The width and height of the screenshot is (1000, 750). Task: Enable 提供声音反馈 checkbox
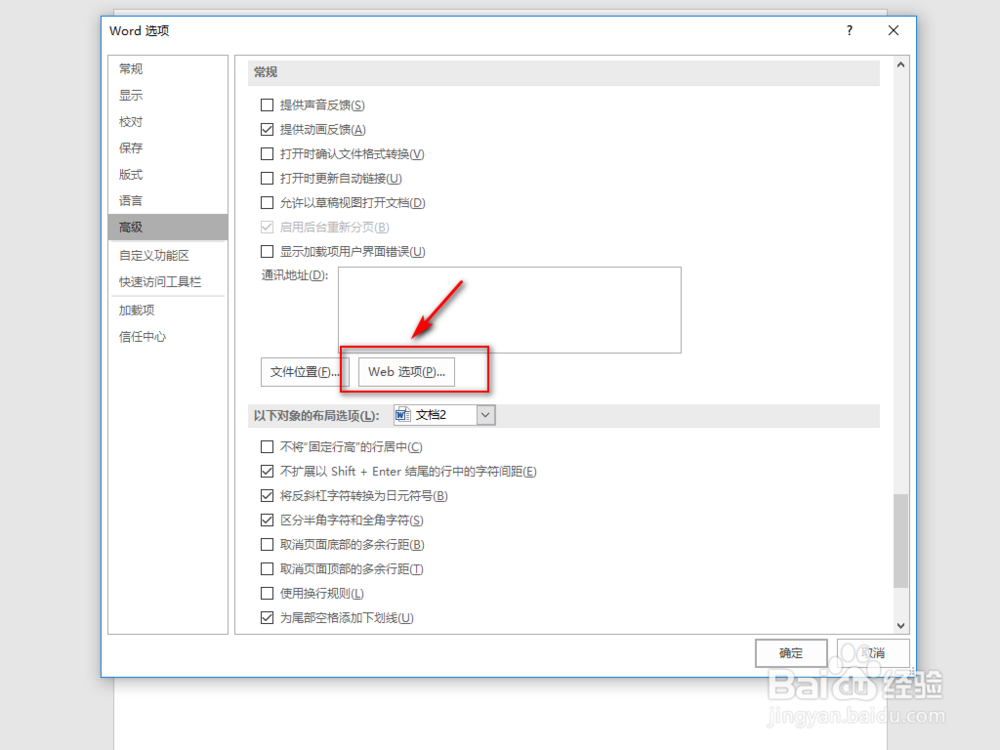tap(267, 105)
